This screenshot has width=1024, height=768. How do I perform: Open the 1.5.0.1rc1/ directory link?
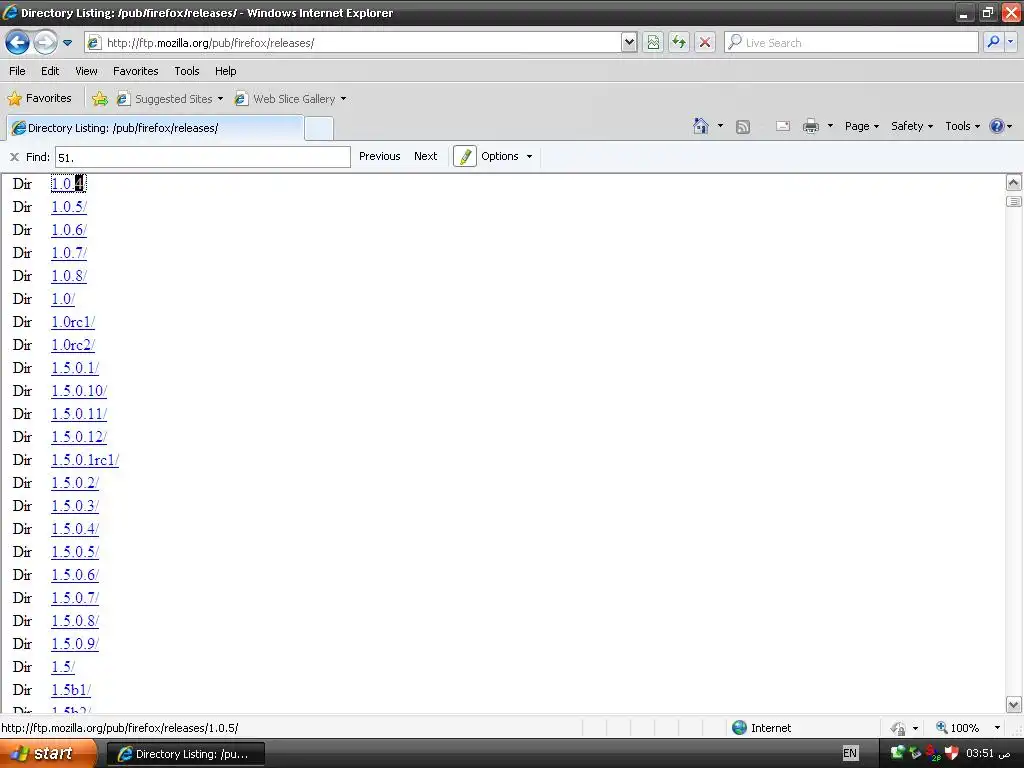(85, 460)
